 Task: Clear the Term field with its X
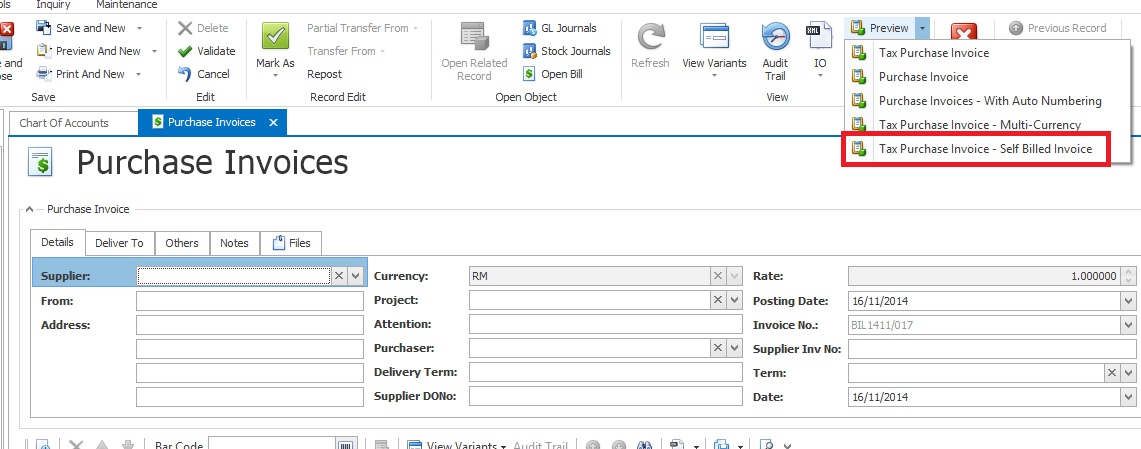1111,373
